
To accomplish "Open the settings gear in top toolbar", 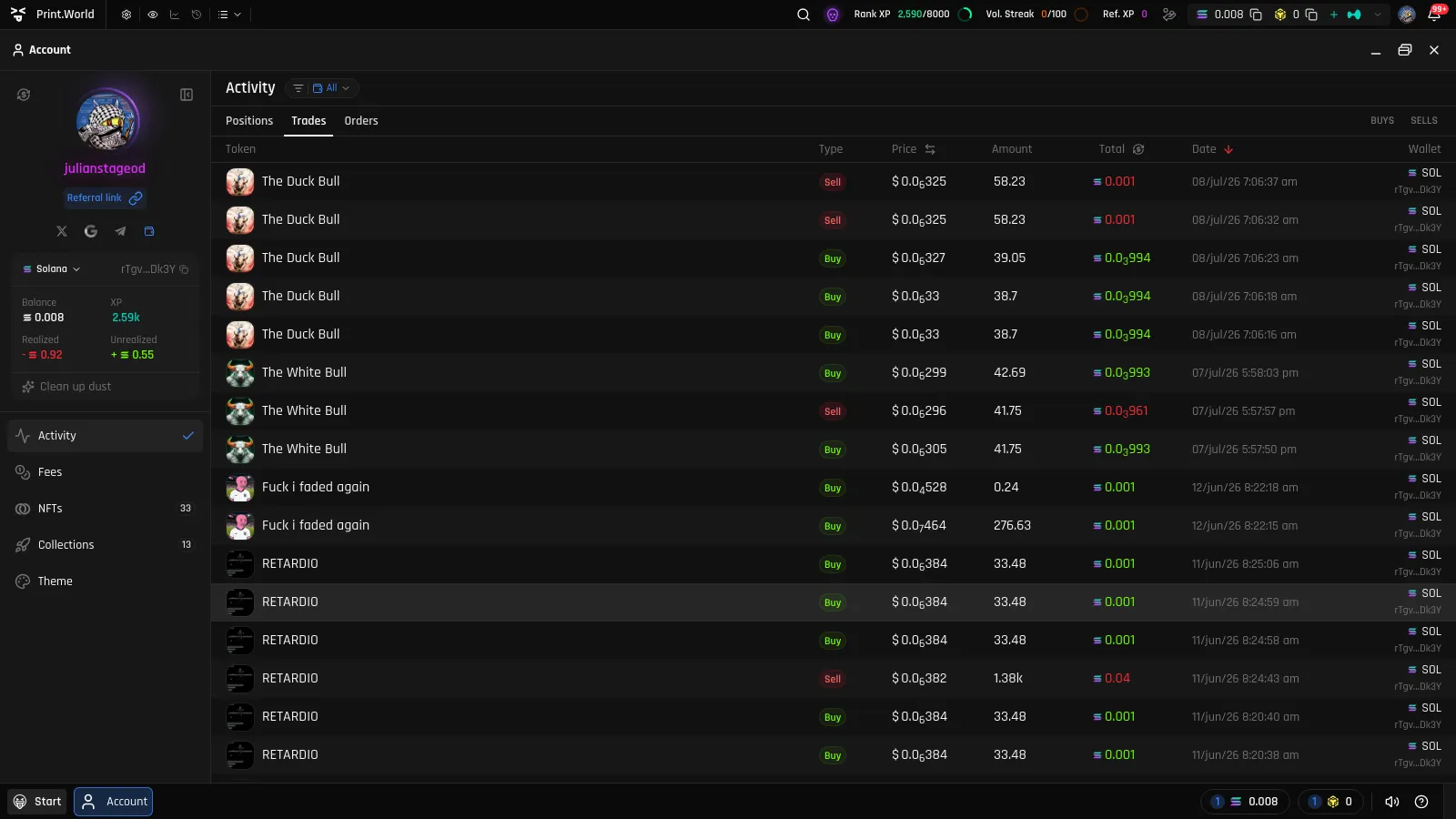I will 126,15.
